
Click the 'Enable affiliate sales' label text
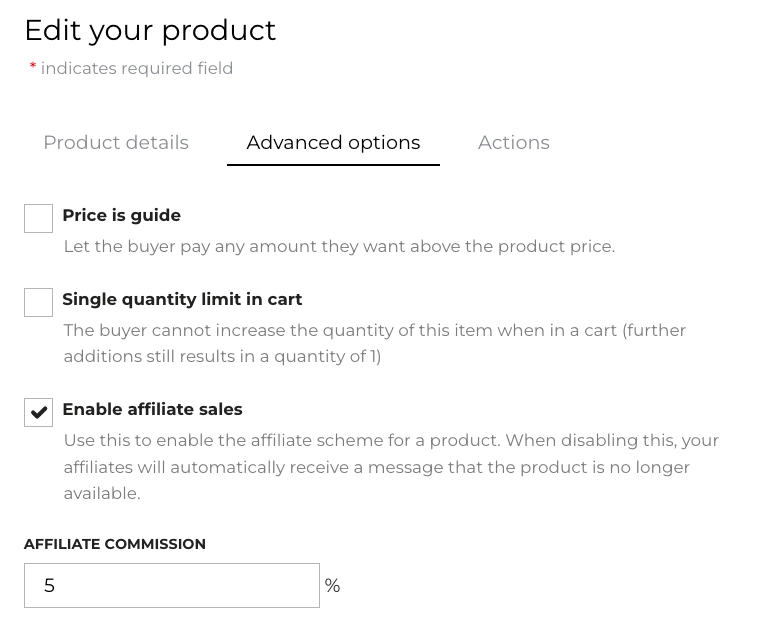152,409
